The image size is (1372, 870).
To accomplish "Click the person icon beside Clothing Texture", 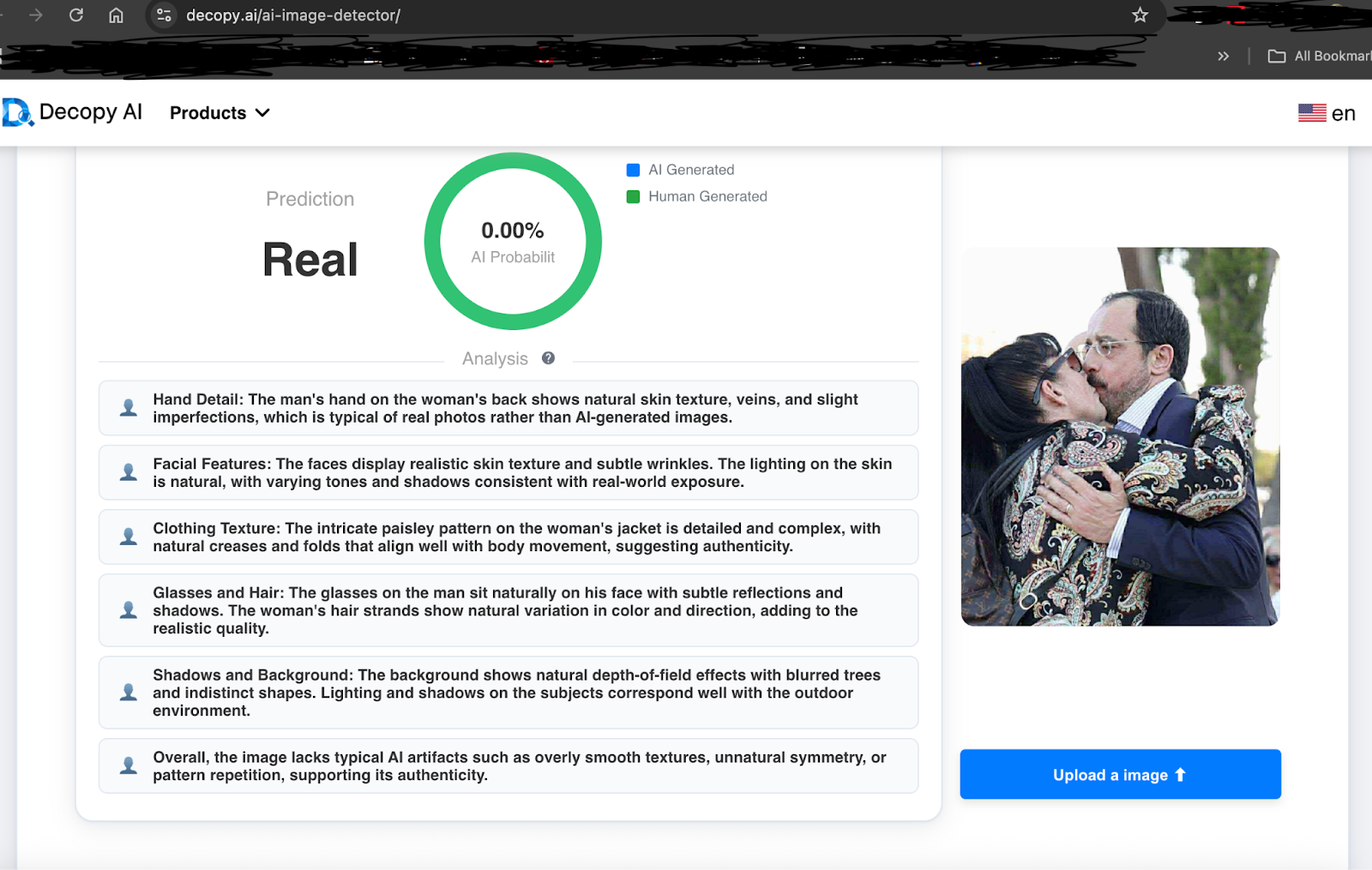I will tap(129, 537).
